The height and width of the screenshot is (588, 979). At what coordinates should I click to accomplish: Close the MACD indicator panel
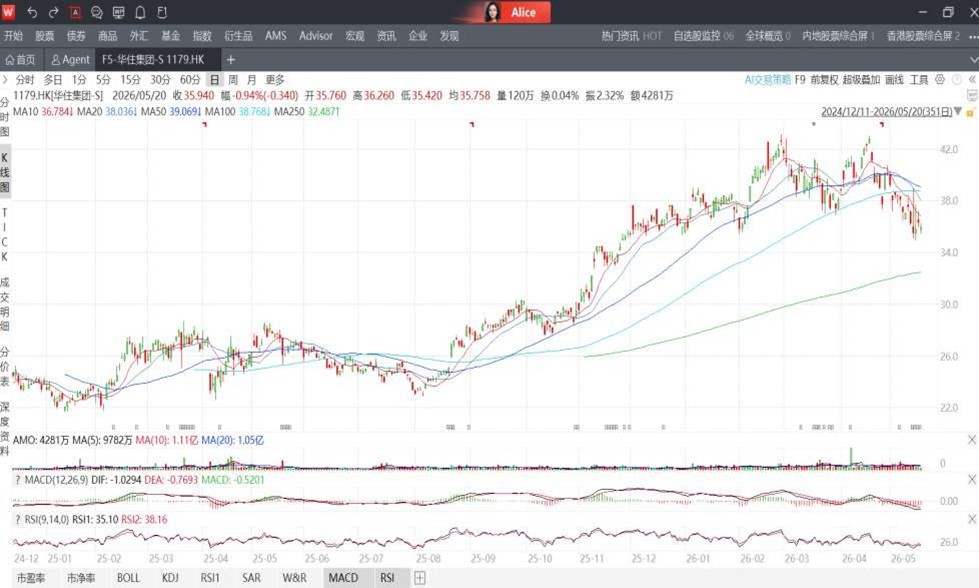pyautogui.click(x=972, y=479)
